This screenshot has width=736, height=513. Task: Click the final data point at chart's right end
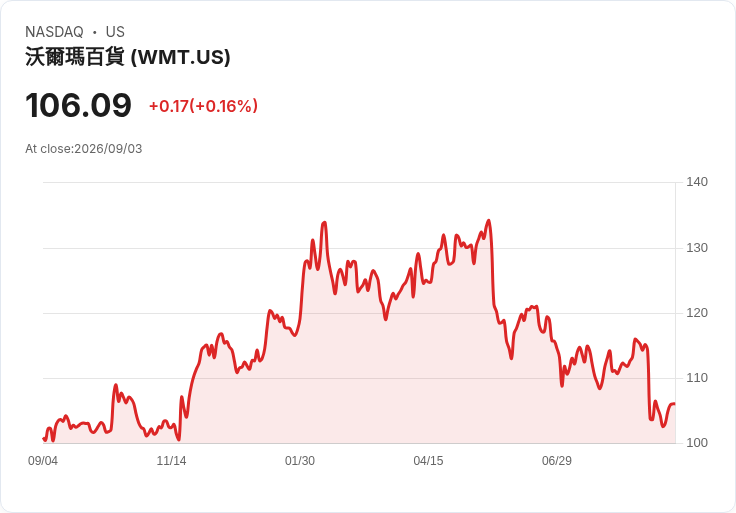(675, 404)
